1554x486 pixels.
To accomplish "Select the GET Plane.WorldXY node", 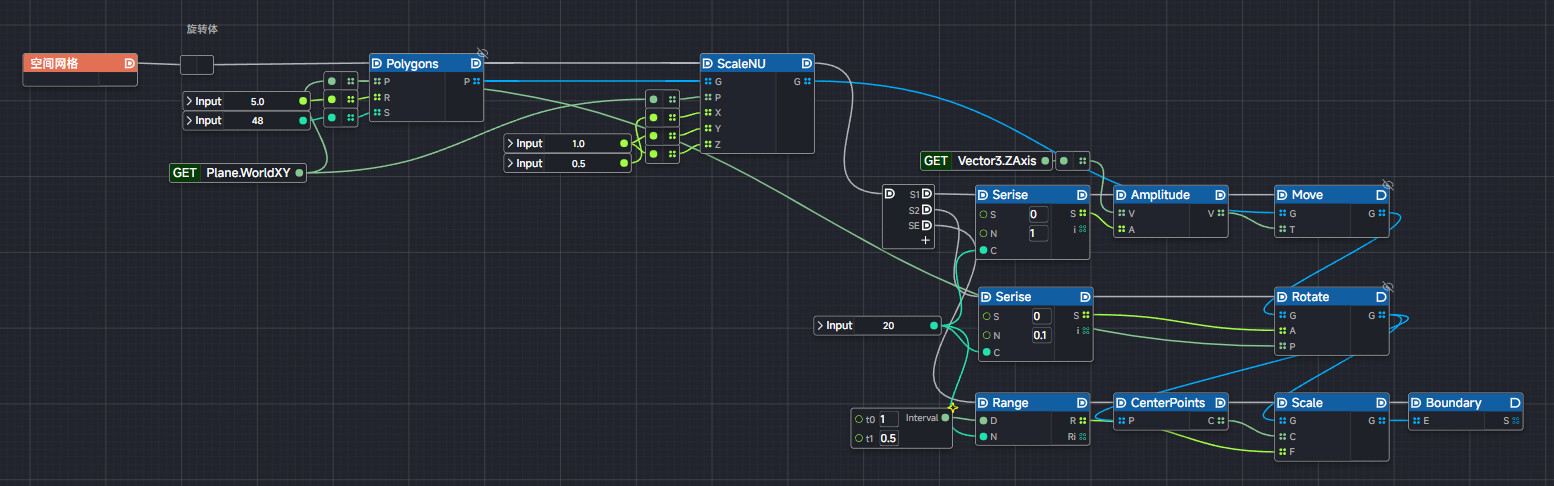I will [x=240, y=173].
